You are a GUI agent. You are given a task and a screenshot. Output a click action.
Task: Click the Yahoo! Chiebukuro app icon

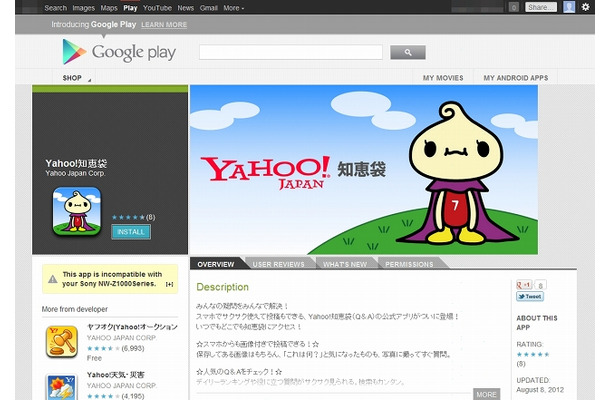click(x=77, y=211)
